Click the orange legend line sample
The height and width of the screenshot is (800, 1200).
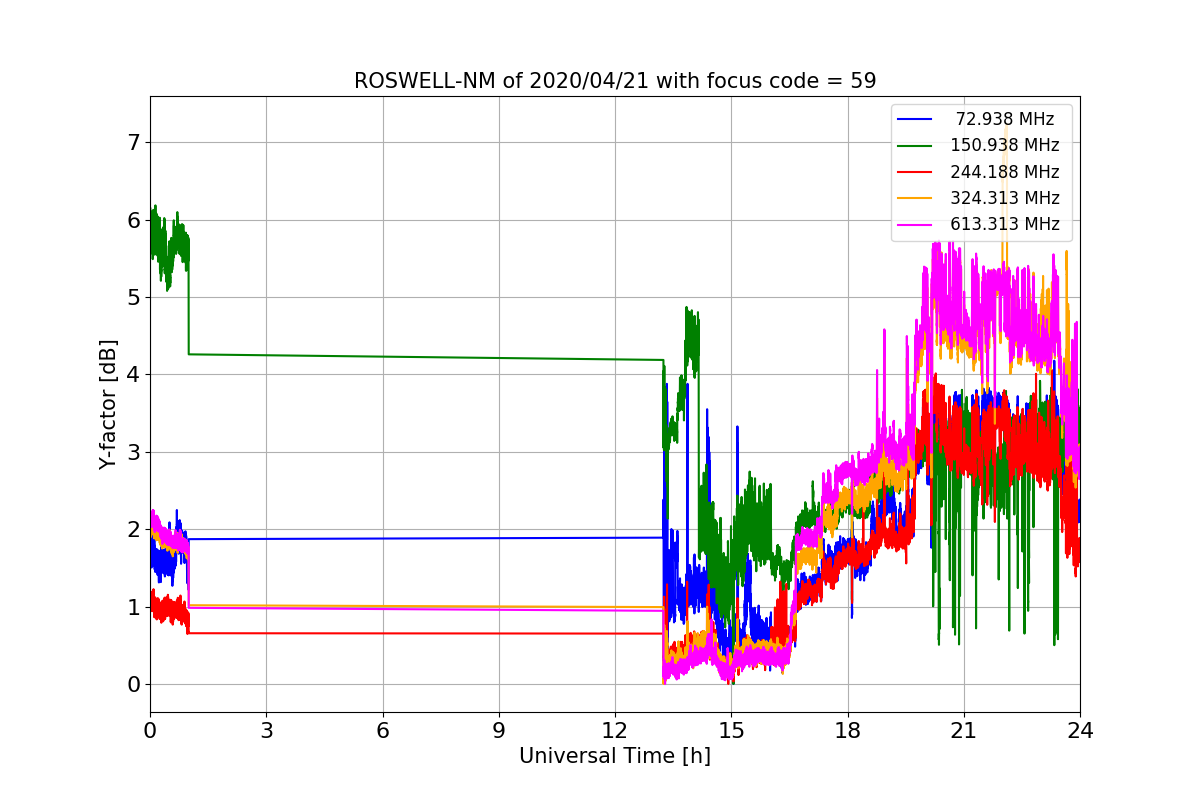pos(915,198)
